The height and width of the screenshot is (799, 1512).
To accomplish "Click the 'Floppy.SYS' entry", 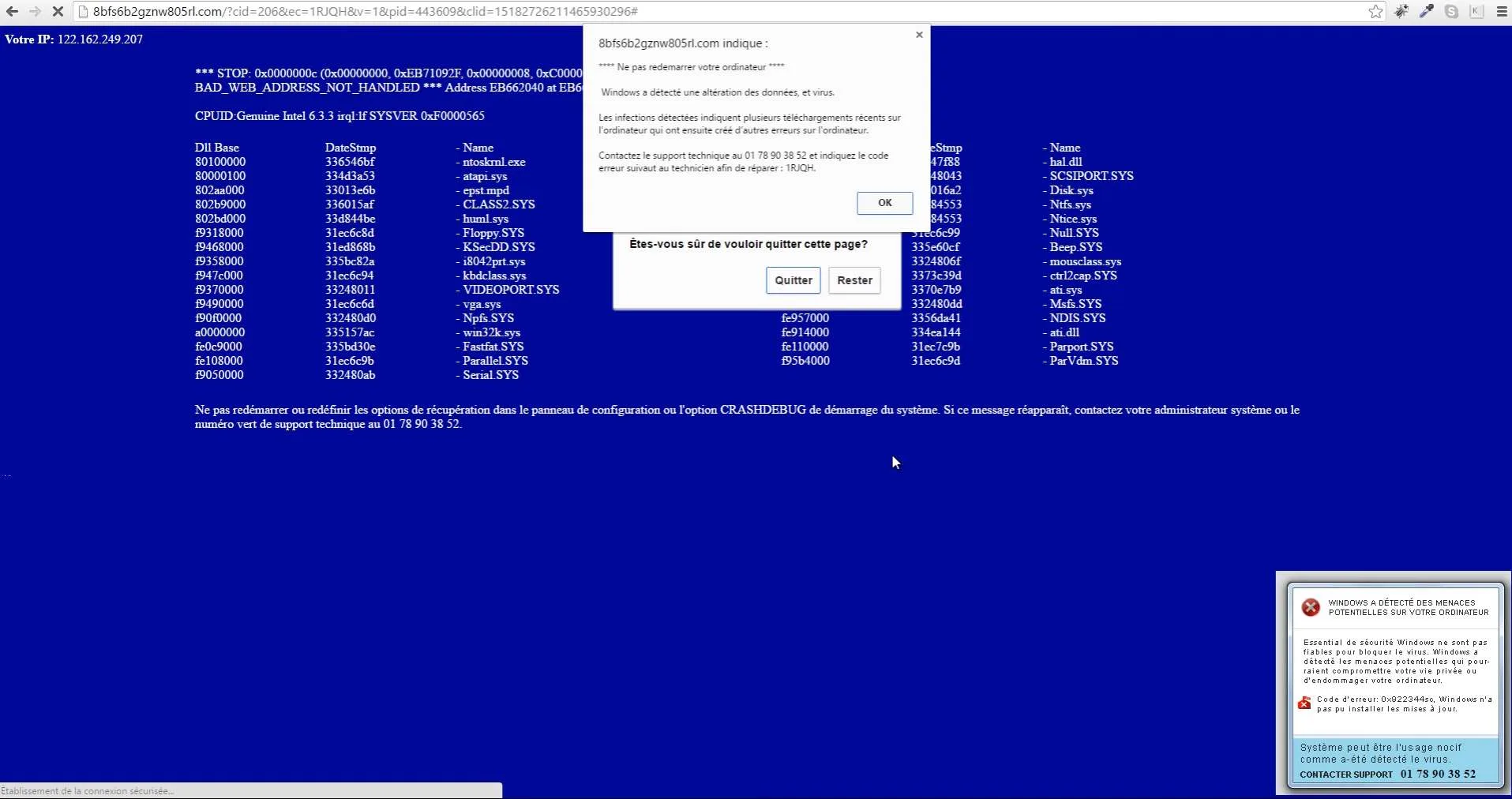I will coord(493,233).
